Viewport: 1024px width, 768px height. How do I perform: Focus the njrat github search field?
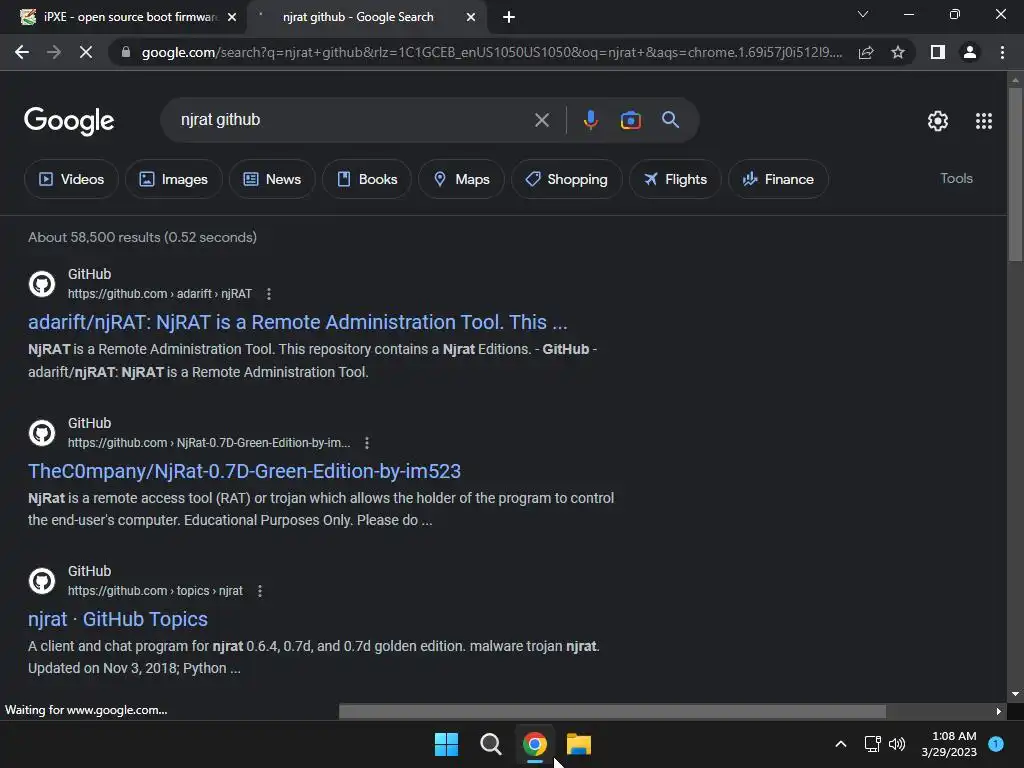(x=353, y=120)
